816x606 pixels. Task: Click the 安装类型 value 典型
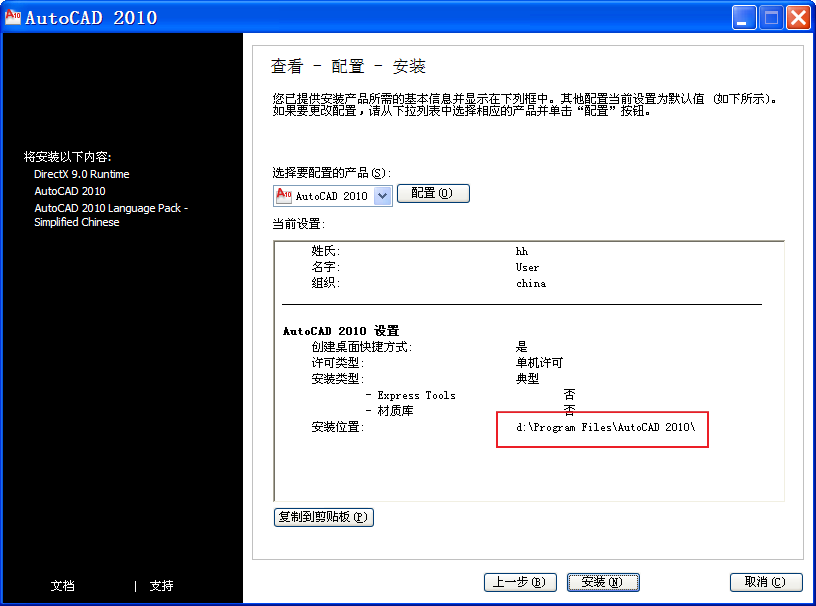[x=527, y=379]
